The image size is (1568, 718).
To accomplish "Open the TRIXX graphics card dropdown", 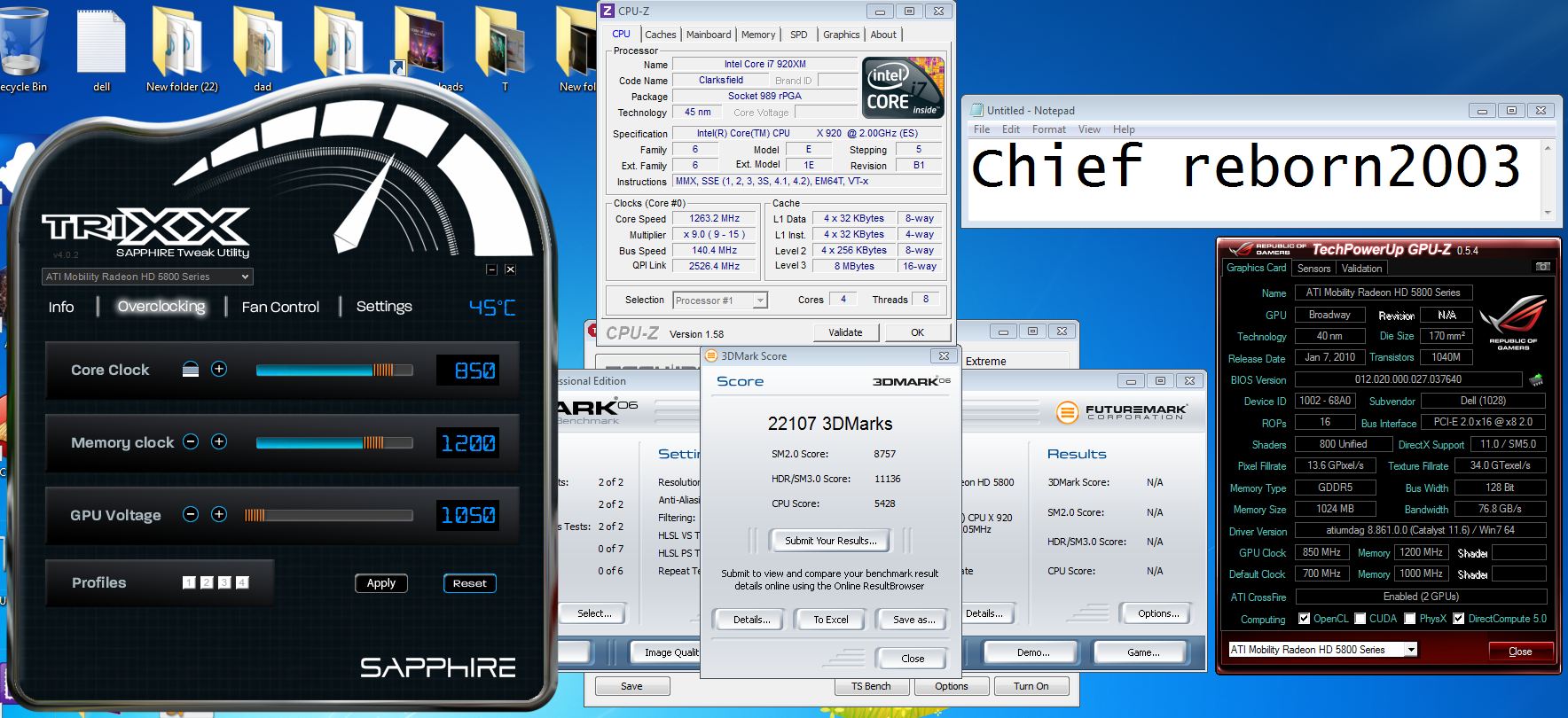I will click(x=147, y=277).
